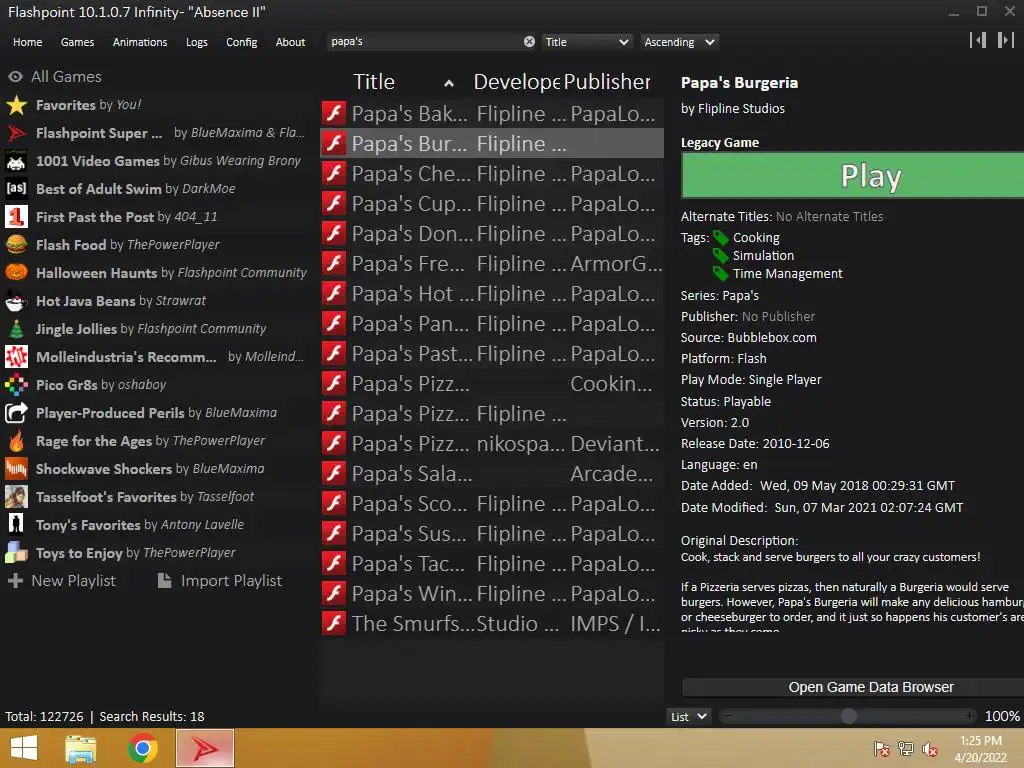Open the List layout dropdown
The image size is (1024, 768).
point(688,716)
